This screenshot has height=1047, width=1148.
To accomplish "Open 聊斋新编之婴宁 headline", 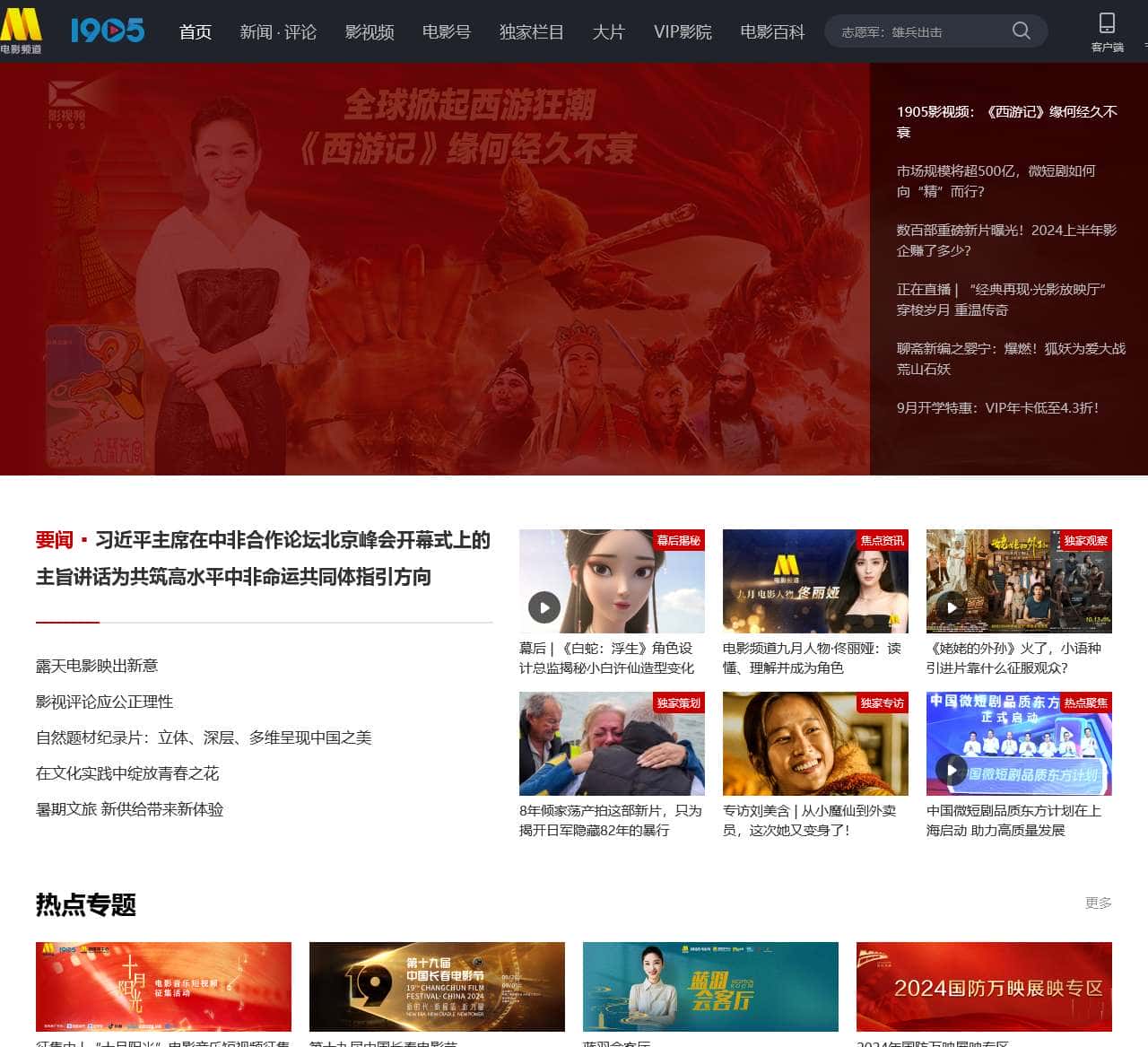I will [x=1012, y=359].
